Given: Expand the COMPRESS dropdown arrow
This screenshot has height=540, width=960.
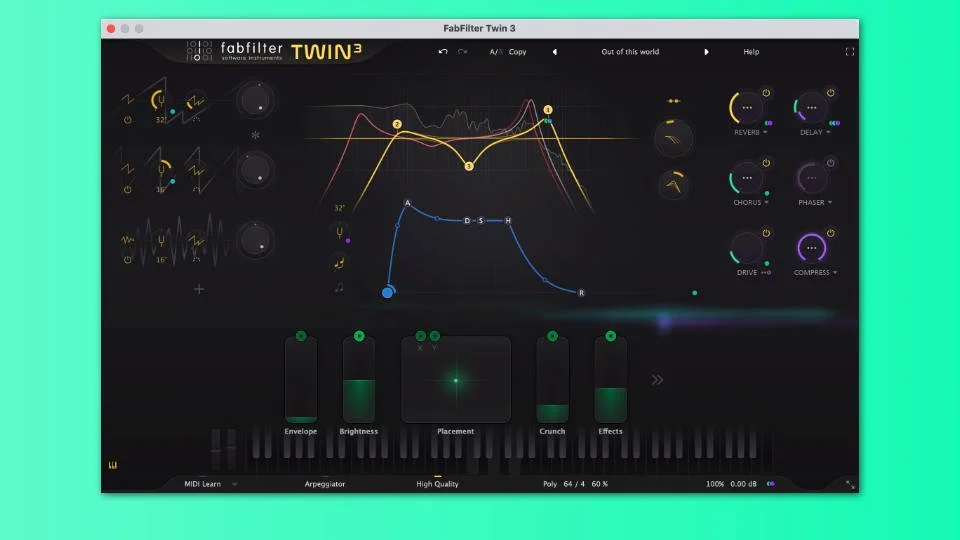Looking at the screenshot, I should click(x=835, y=272).
